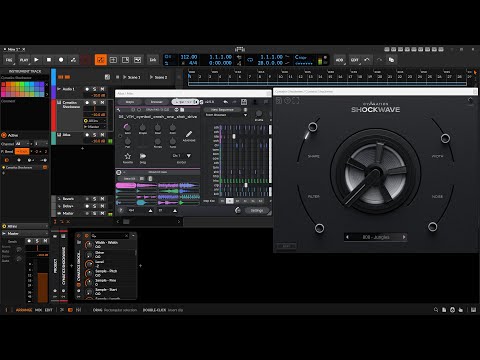
Task: Click the Drag icon in Atlas
Action: click(143, 156)
